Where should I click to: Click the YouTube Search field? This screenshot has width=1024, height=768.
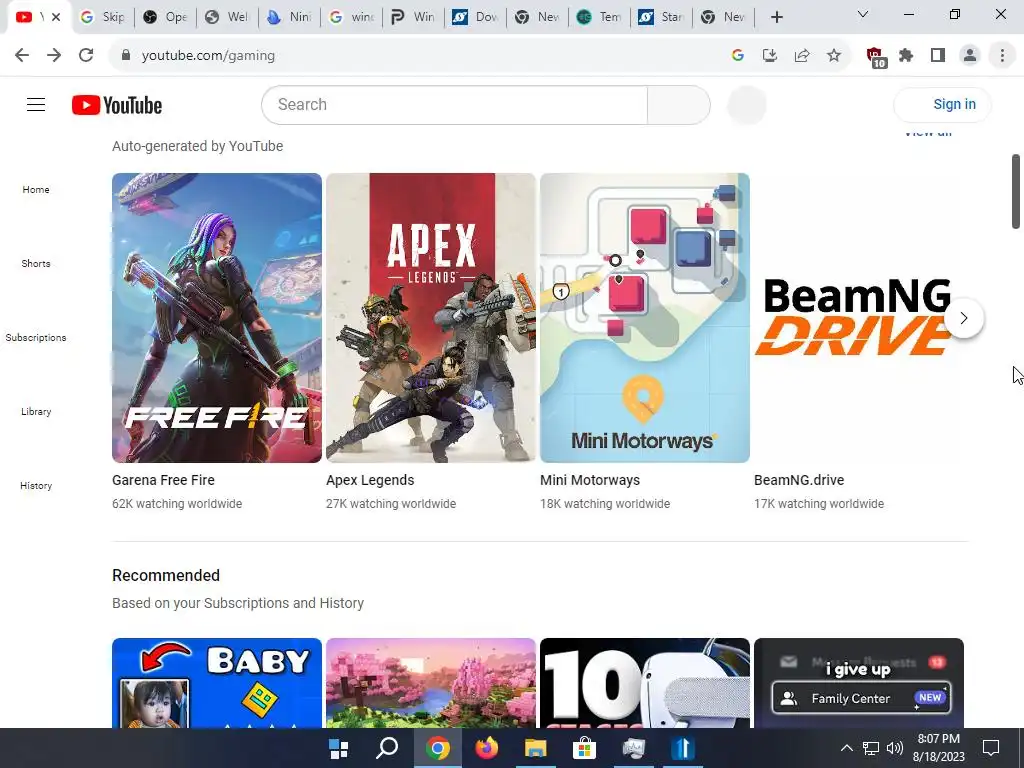455,104
